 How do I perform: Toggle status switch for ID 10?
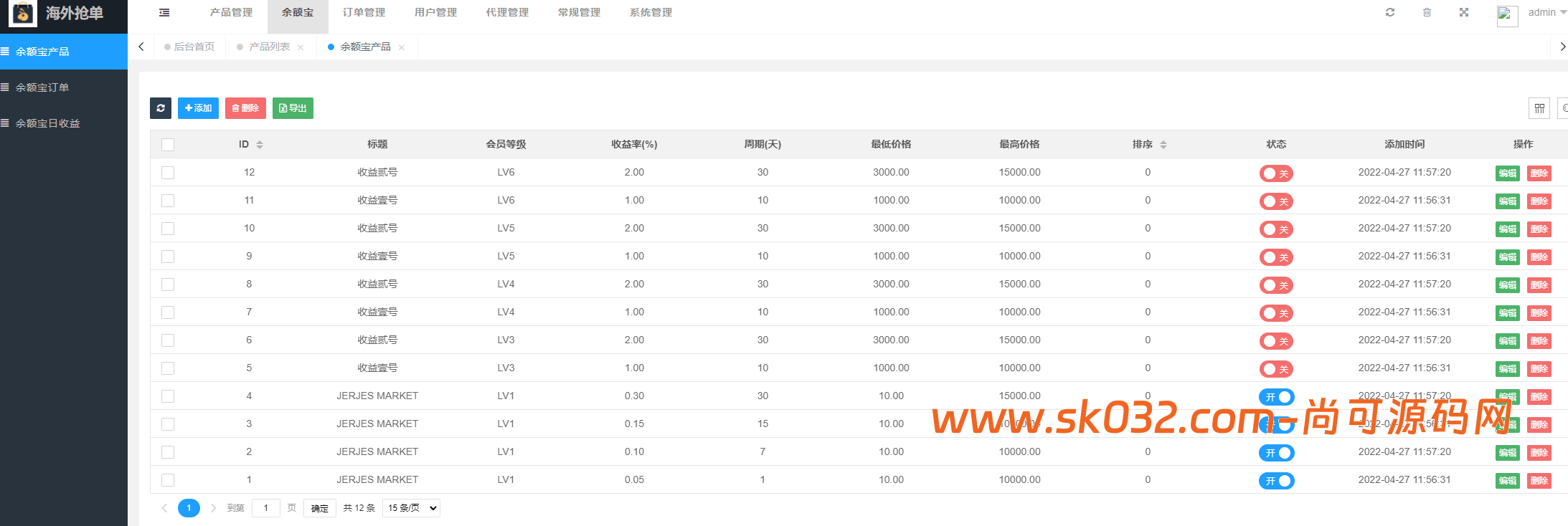coord(1276,229)
